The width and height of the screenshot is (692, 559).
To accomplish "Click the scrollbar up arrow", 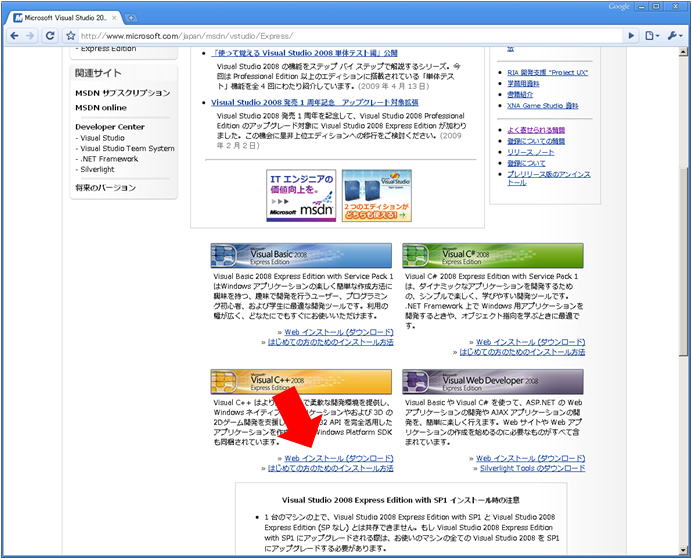I will point(684,51).
